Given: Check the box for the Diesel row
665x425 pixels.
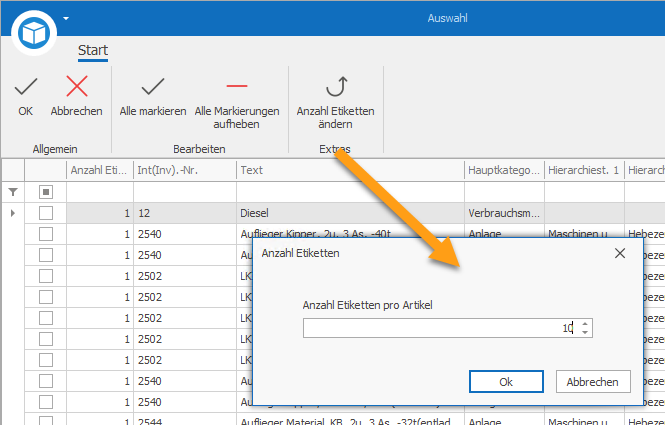Looking at the screenshot, I should click(x=46, y=213).
